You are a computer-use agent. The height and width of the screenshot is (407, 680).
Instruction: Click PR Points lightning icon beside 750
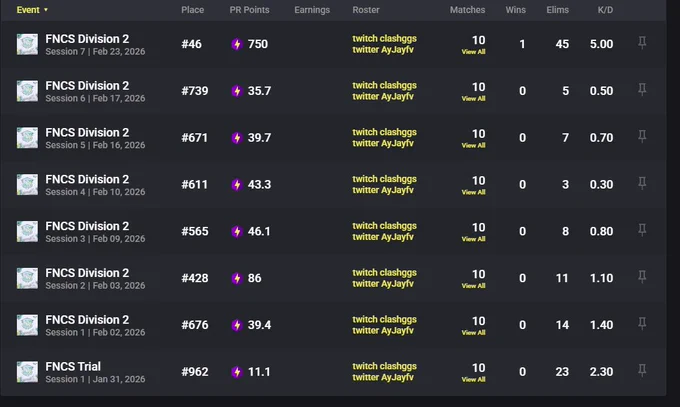tap(236, 44)
